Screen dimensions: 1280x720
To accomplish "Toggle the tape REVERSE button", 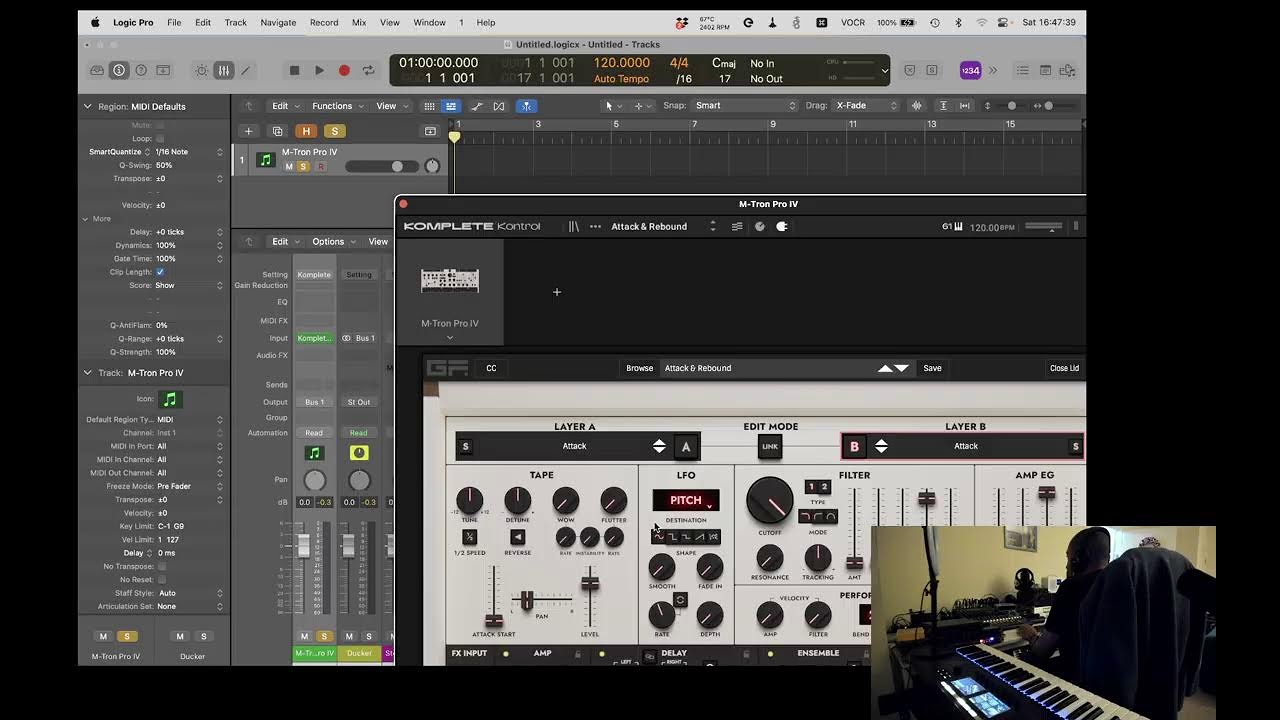I will tap(517, 538).
